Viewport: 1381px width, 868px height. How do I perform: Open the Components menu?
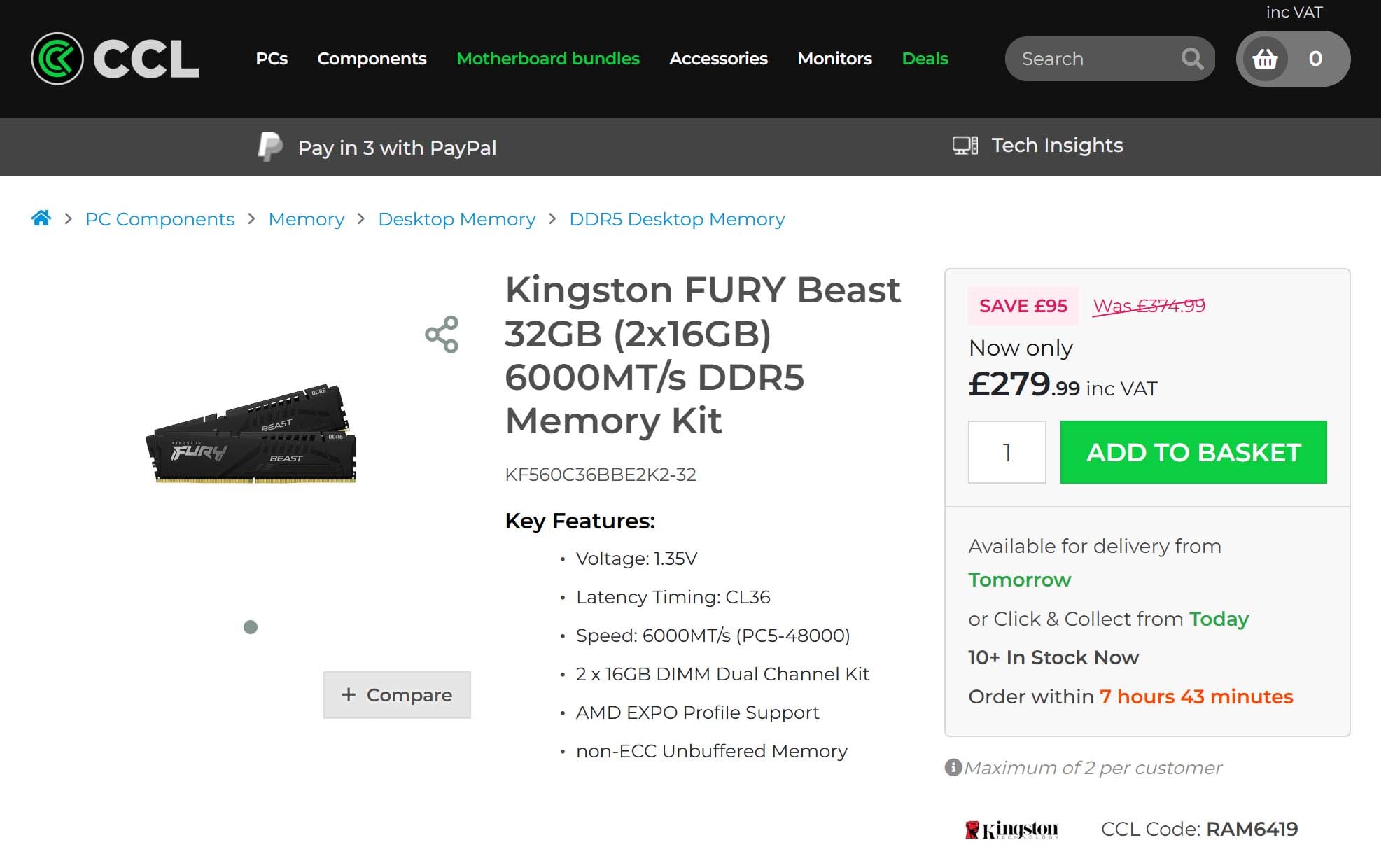click(x=372, y=59)
